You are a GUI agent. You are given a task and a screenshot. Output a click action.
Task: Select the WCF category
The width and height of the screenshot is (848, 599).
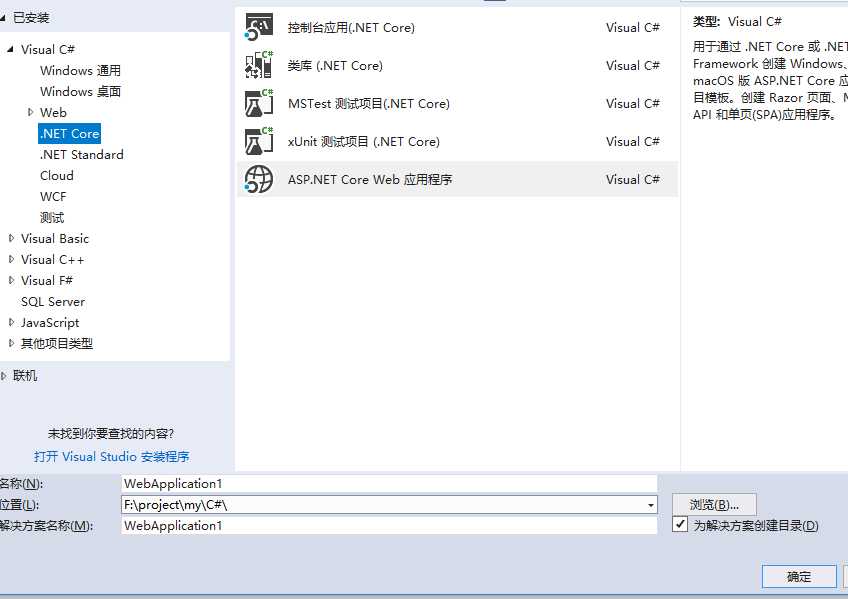53,197
